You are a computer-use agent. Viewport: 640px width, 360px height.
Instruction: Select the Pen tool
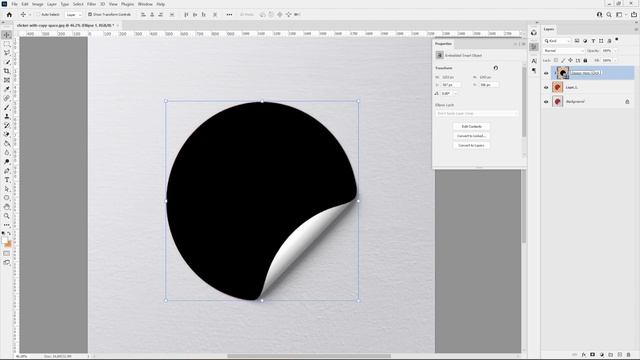click(x=7, y=171)
